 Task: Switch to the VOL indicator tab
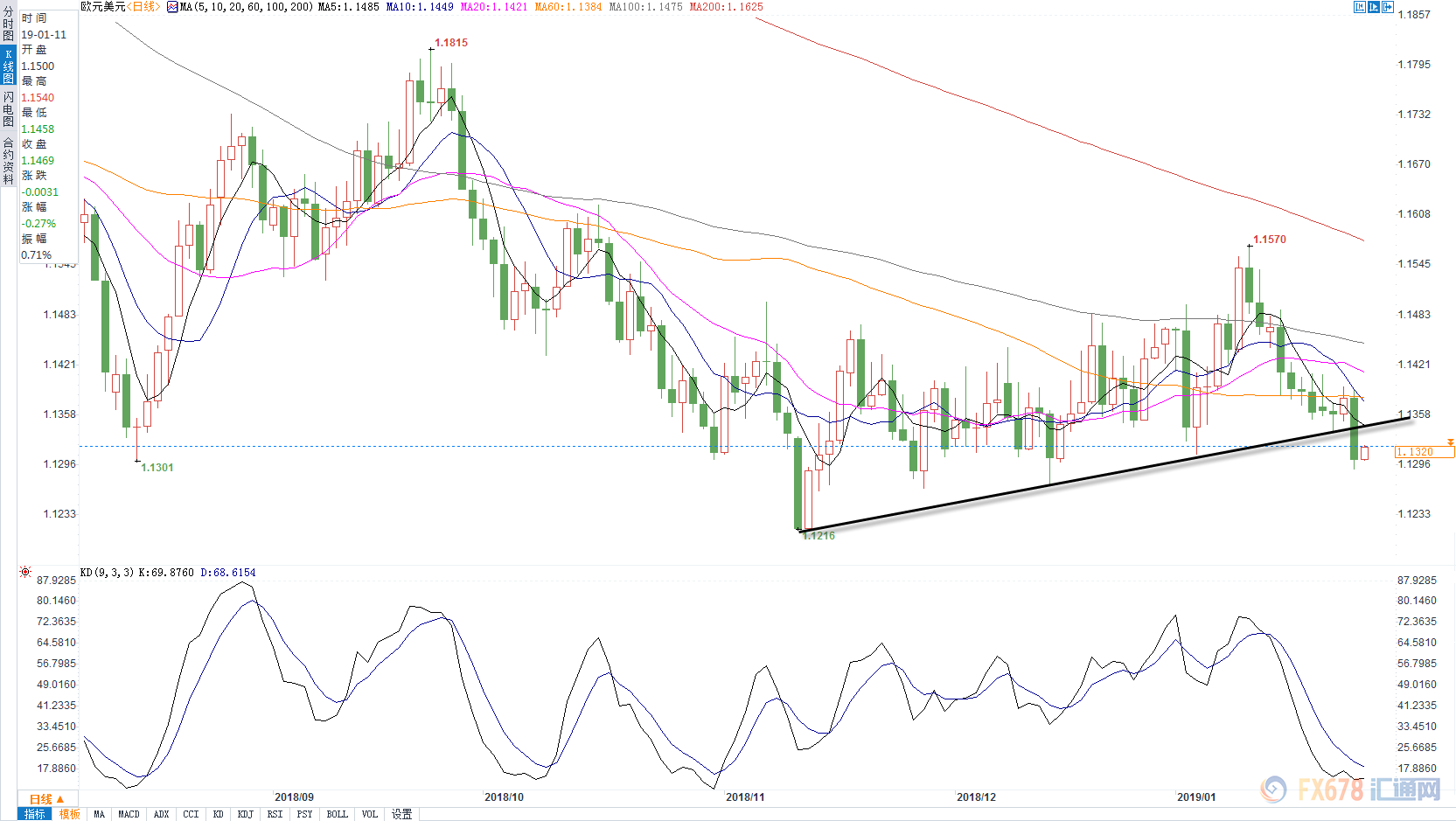click(x=370, y=814)
